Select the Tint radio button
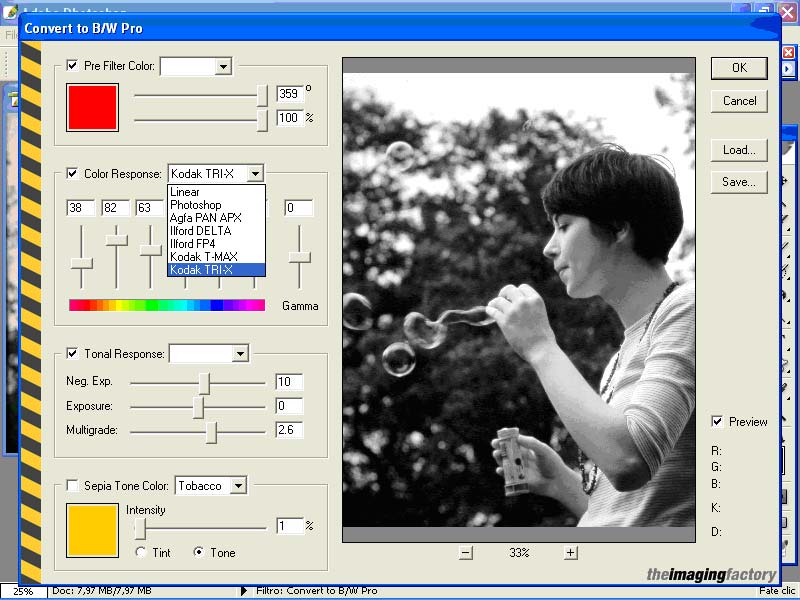Viewport: 800px width, 600px height. tap(141, 552)
